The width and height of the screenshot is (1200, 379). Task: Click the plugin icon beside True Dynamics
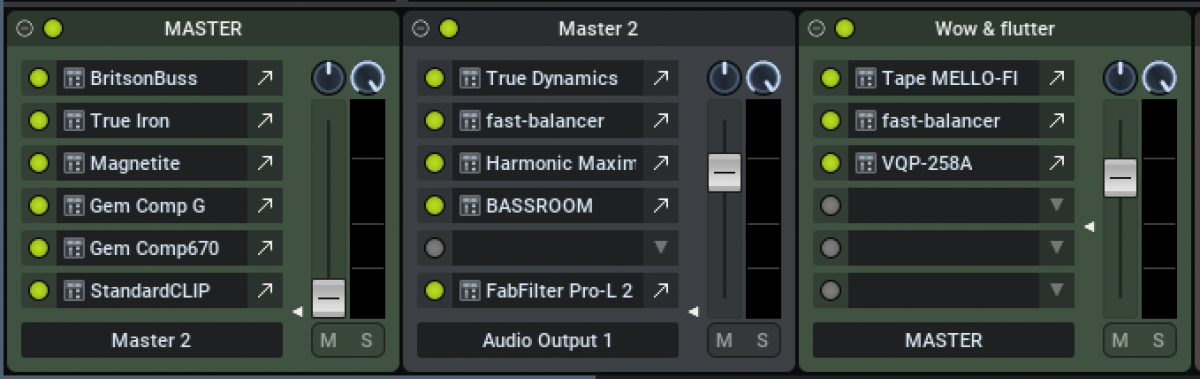click(x=469, y=78)
